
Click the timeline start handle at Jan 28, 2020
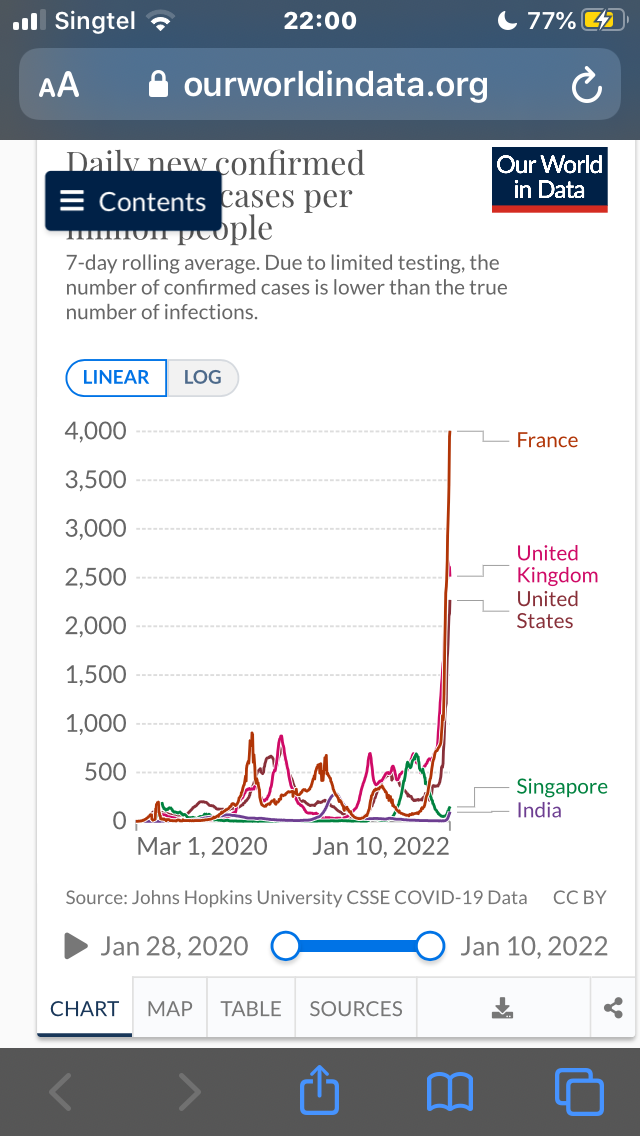tap(286, 945)
